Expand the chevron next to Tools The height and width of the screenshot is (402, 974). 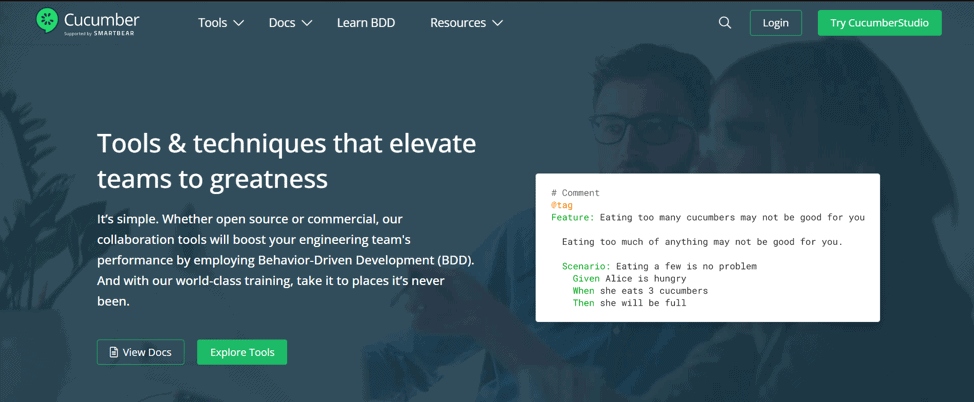click(239, 23)
